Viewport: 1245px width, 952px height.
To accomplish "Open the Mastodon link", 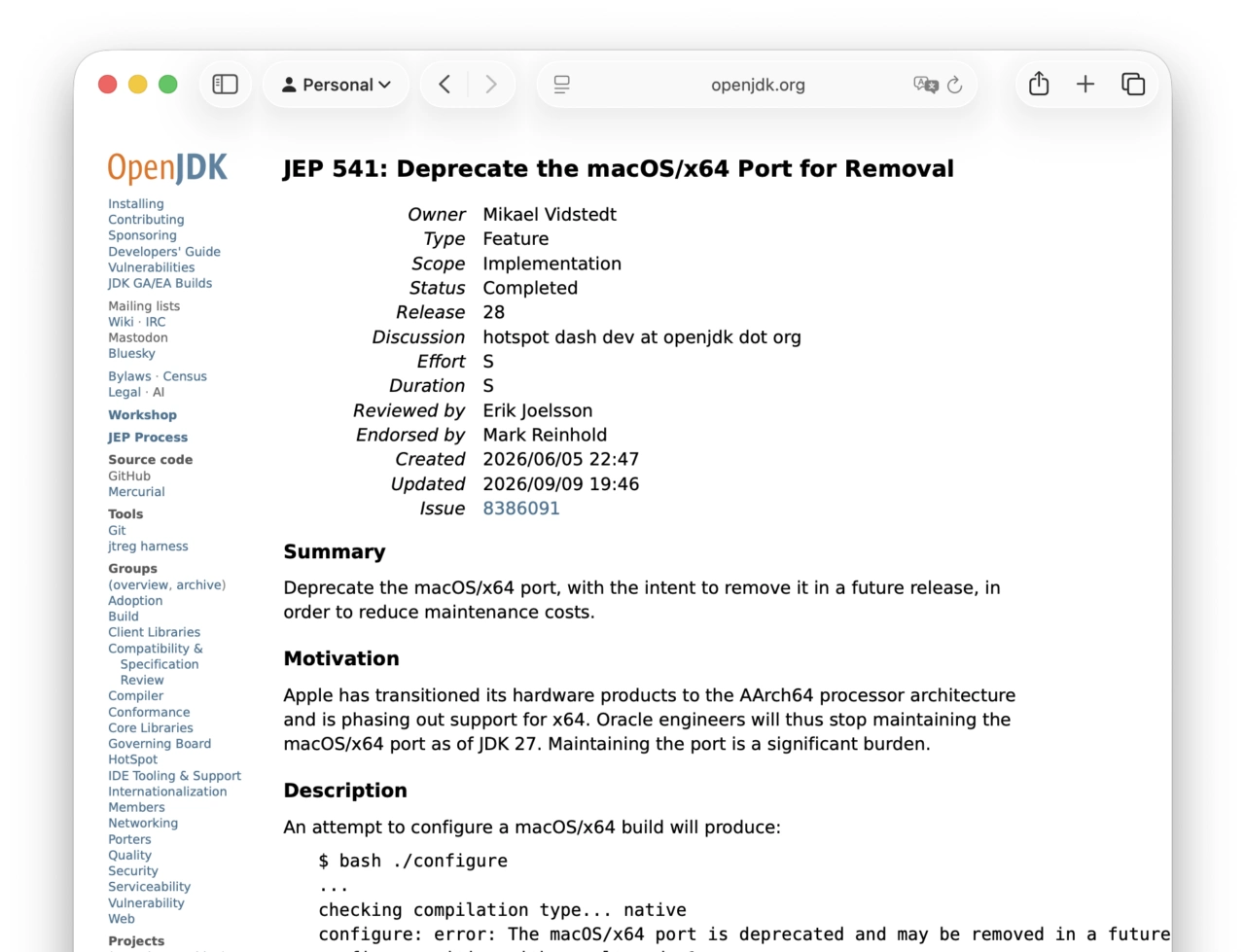I will click(138, 337).
